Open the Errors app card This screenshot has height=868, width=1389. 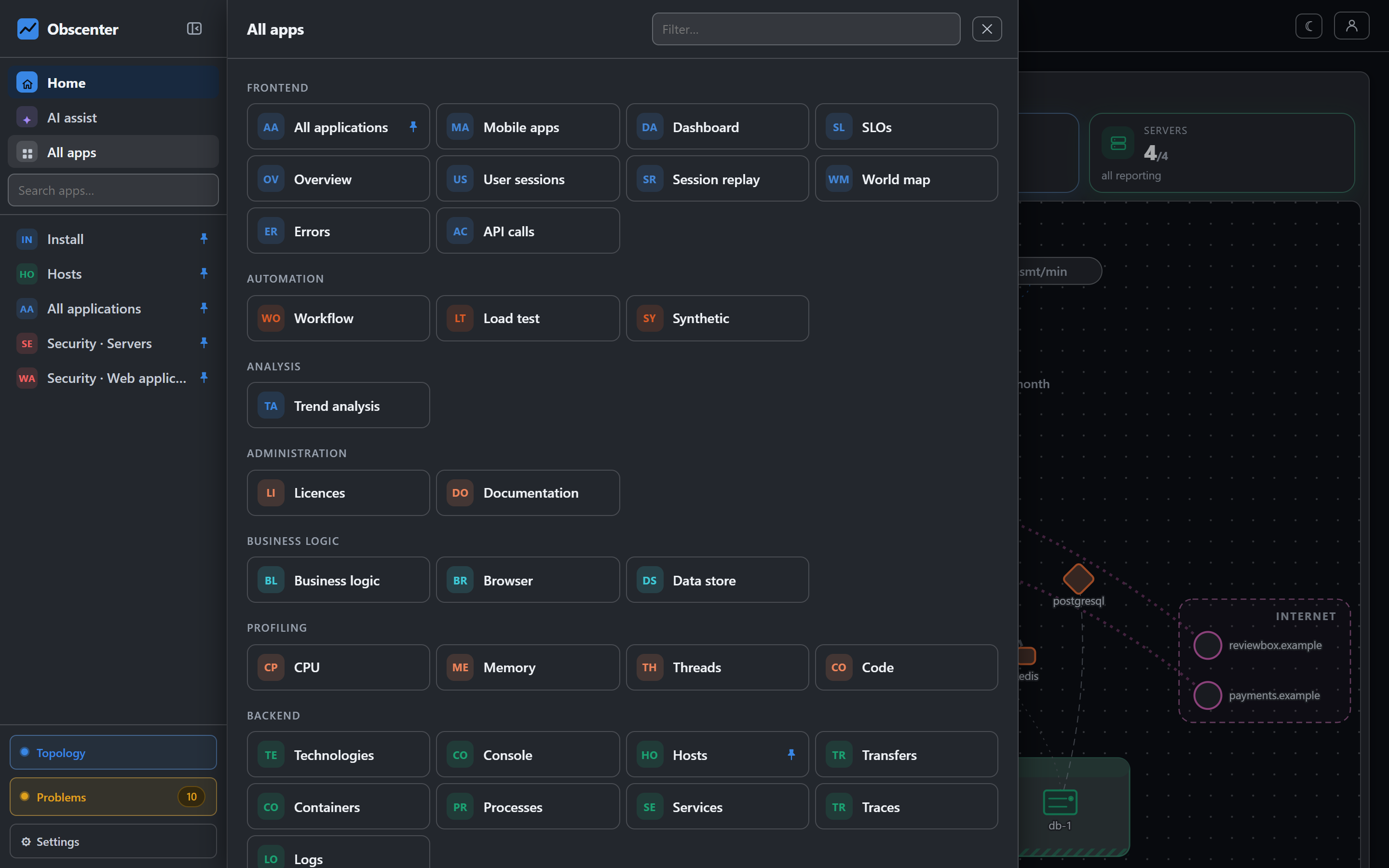[338, 231]
